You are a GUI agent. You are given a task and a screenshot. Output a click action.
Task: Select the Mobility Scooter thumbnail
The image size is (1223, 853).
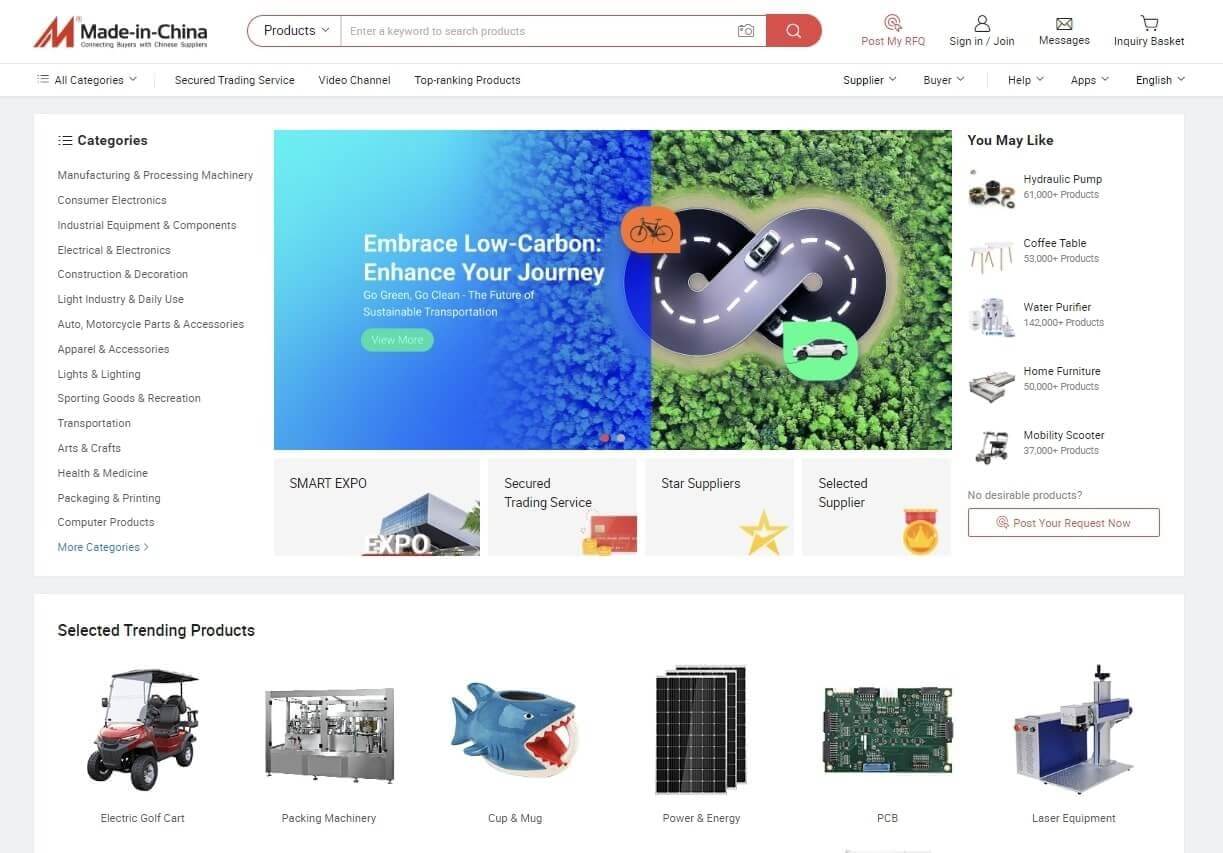point(992,446)
